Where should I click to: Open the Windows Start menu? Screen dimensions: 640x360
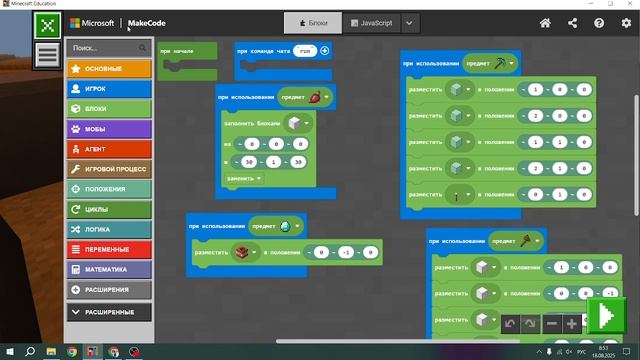(x=9, y=351)
